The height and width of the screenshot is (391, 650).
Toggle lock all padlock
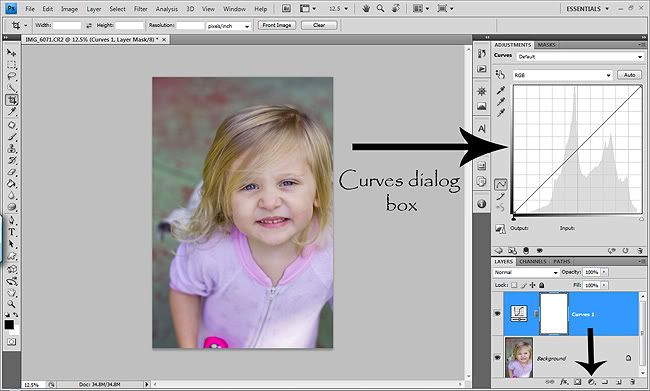coord(541,285)
